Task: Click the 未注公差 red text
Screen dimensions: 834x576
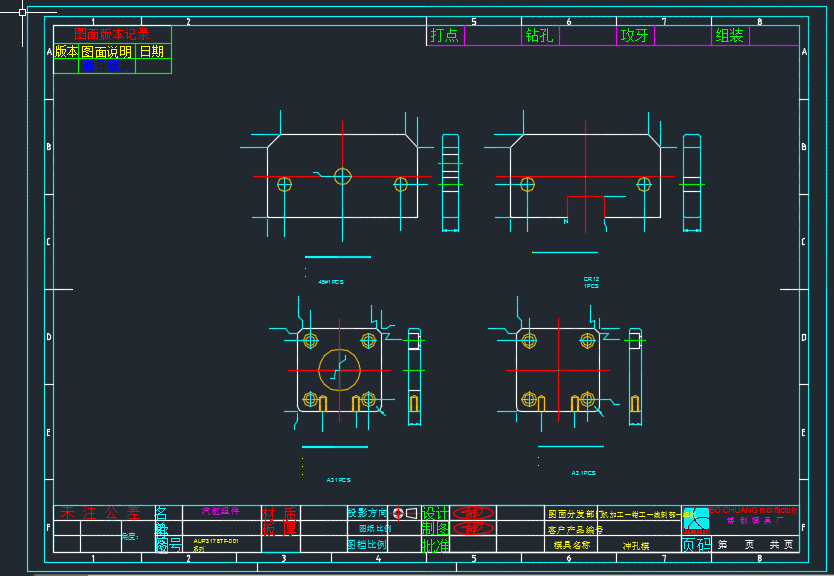Action: pyautogui.click(x=100, y=513)
